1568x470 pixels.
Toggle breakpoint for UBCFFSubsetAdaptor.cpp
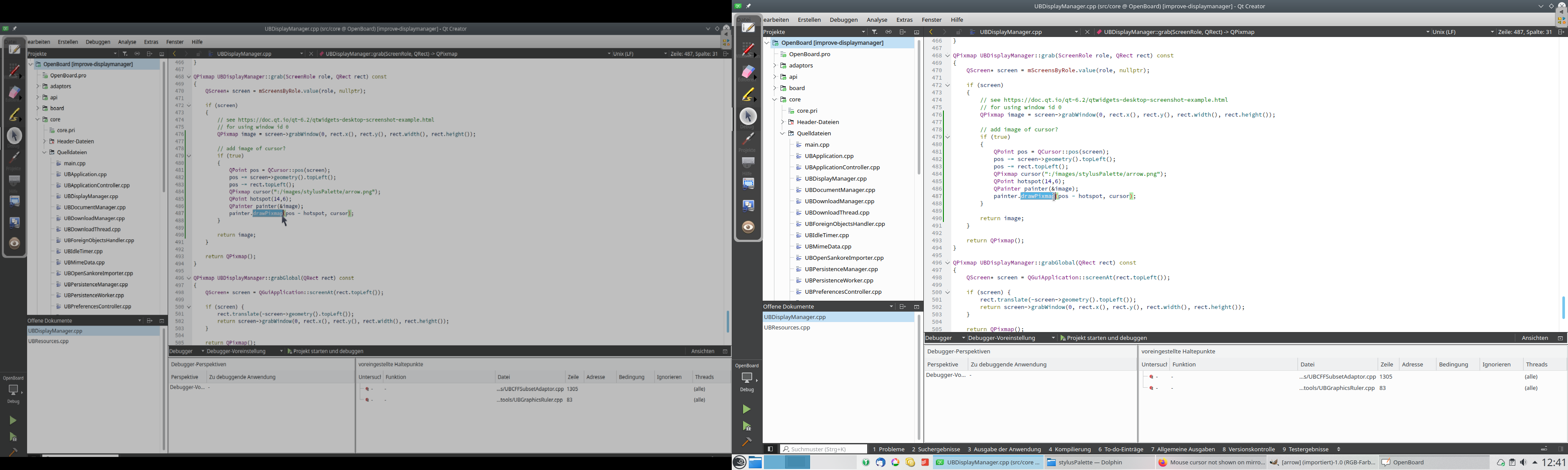[x=1151, y=376]
